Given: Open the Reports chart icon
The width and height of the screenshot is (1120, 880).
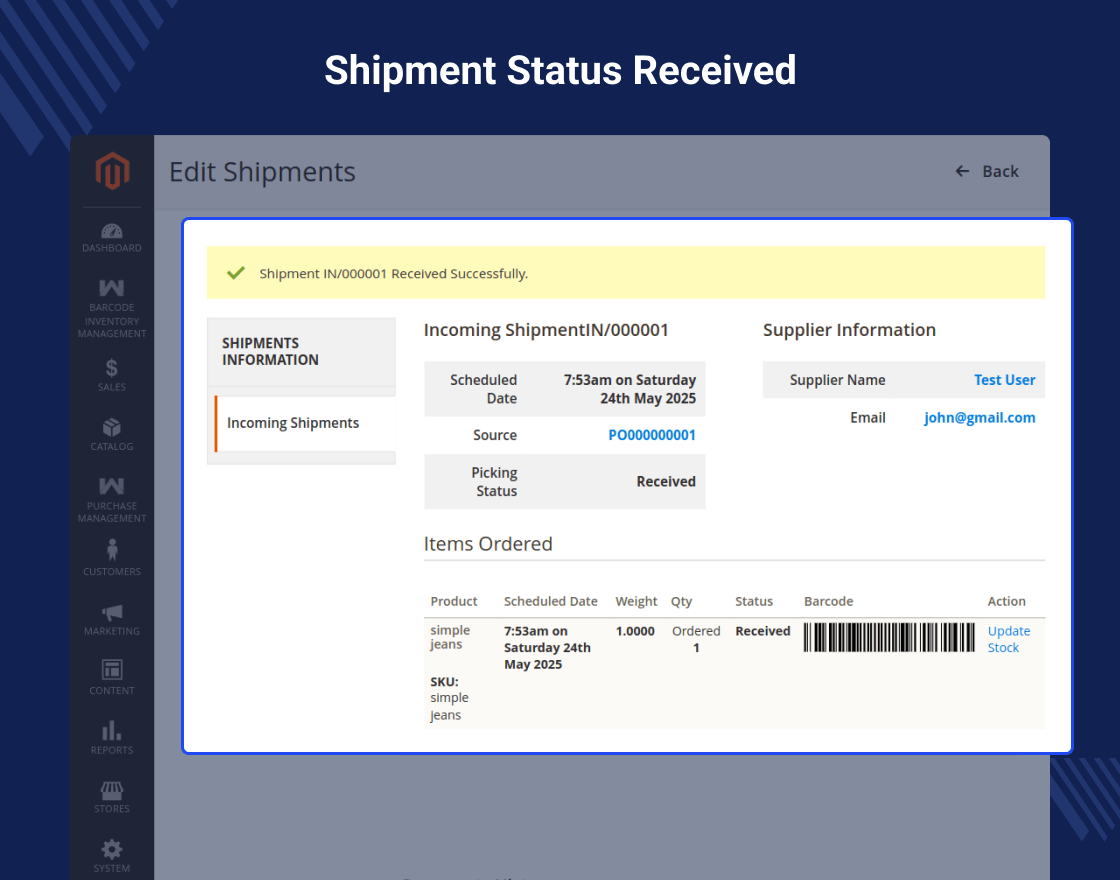Looking at the screenshot, I should [112, 730].
